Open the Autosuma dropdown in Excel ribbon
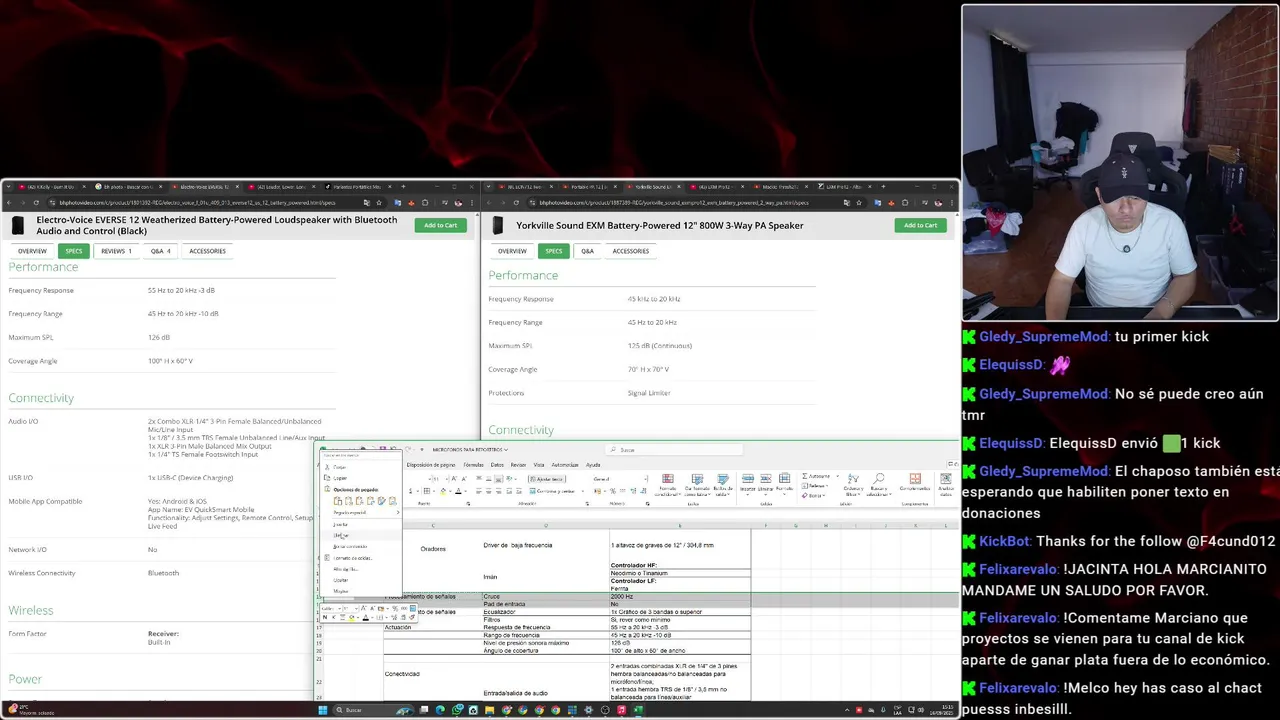The height and width of the screenshot is (720, 1280). point(837,476)
